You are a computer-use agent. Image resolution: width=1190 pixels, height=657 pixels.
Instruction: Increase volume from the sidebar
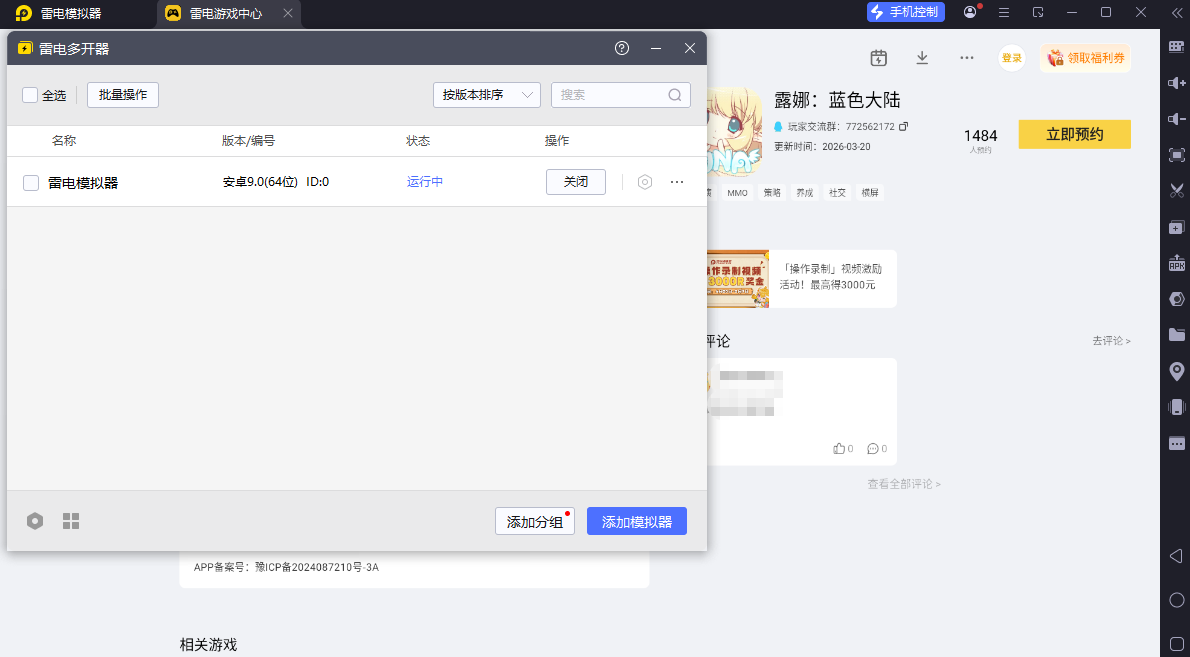pyautogui.click(x=1176, y=83)
